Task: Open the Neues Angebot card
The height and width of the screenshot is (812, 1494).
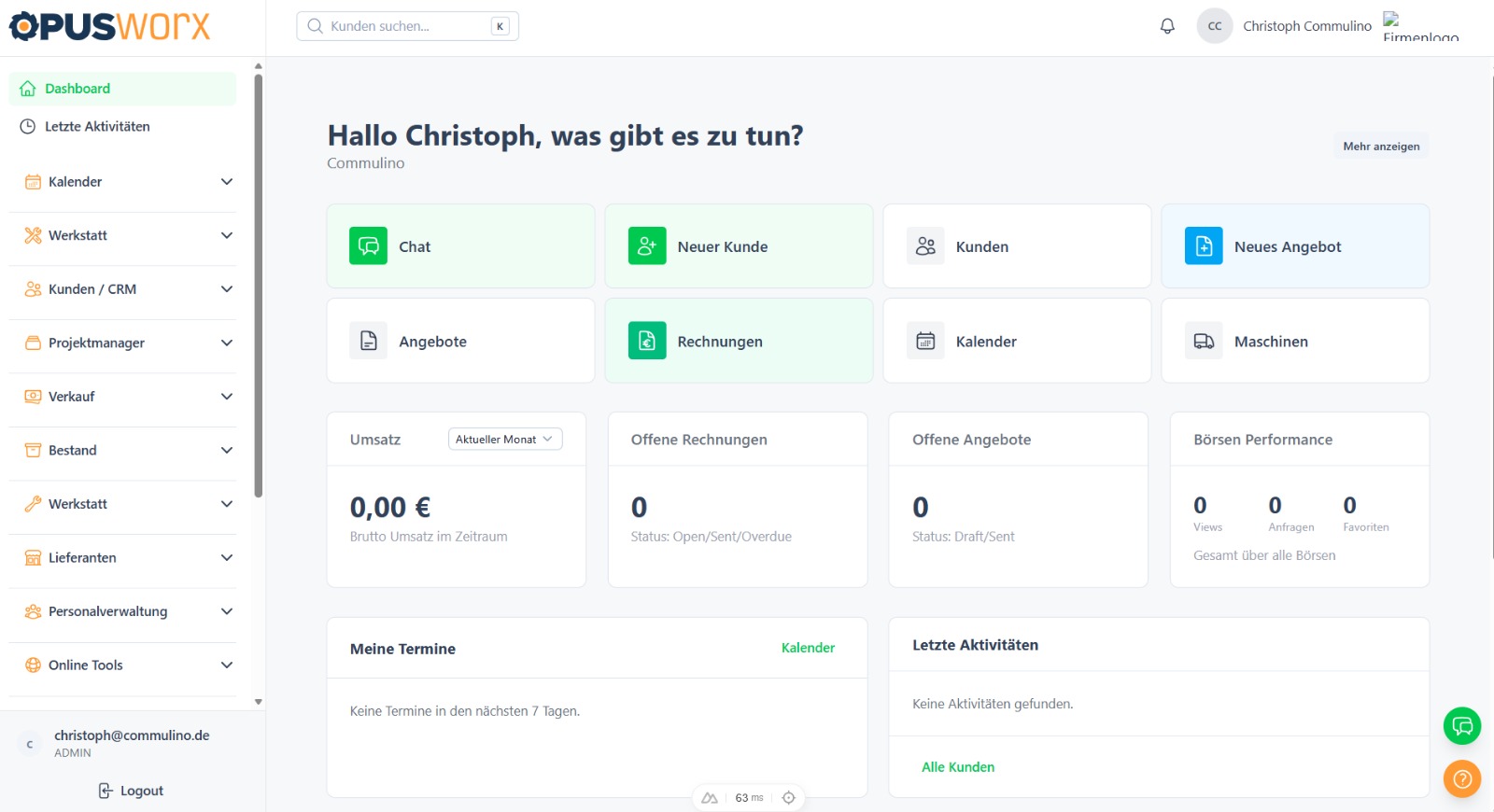Action: (x=1295, y=246)
